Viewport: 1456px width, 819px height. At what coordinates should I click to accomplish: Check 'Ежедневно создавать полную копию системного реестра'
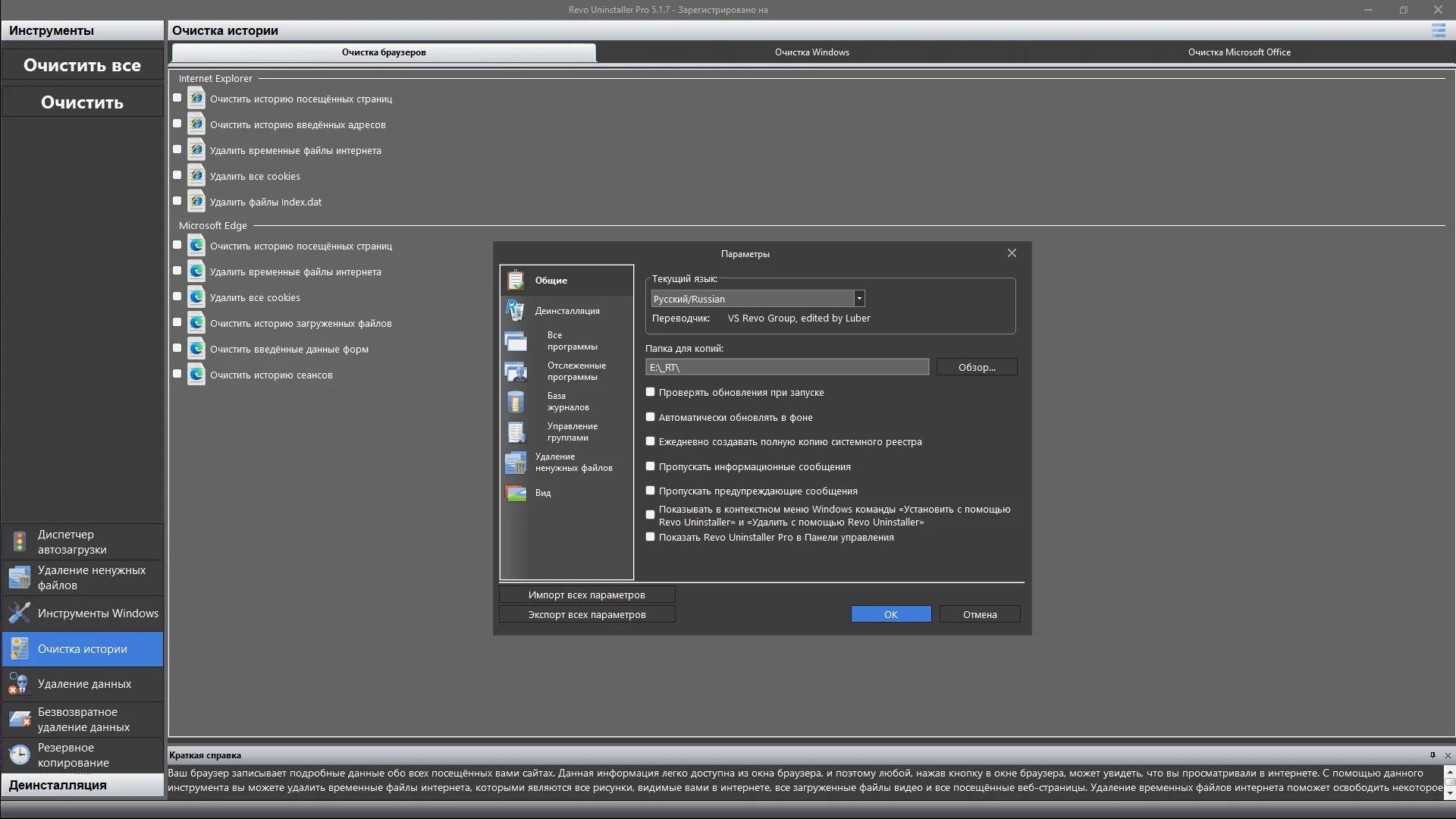pyautogui.click(x=650, y=441)
